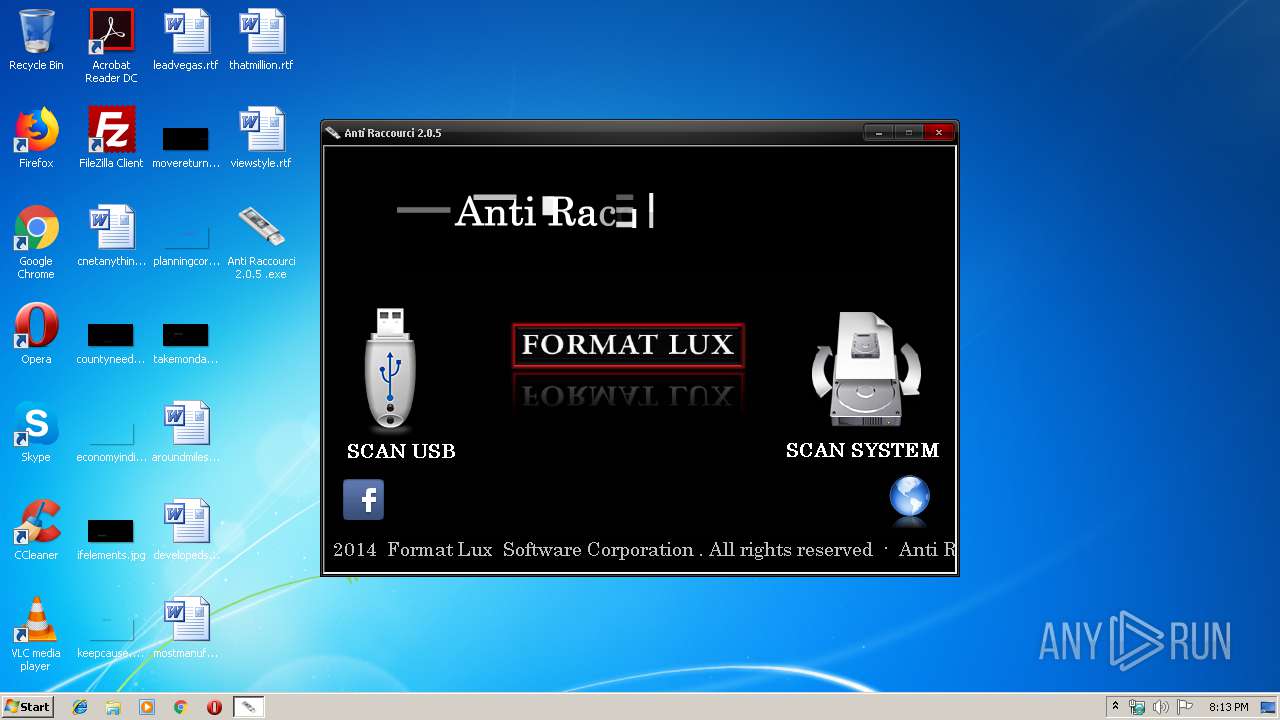Launch FileZilla Client shortcut

(111, 138)
